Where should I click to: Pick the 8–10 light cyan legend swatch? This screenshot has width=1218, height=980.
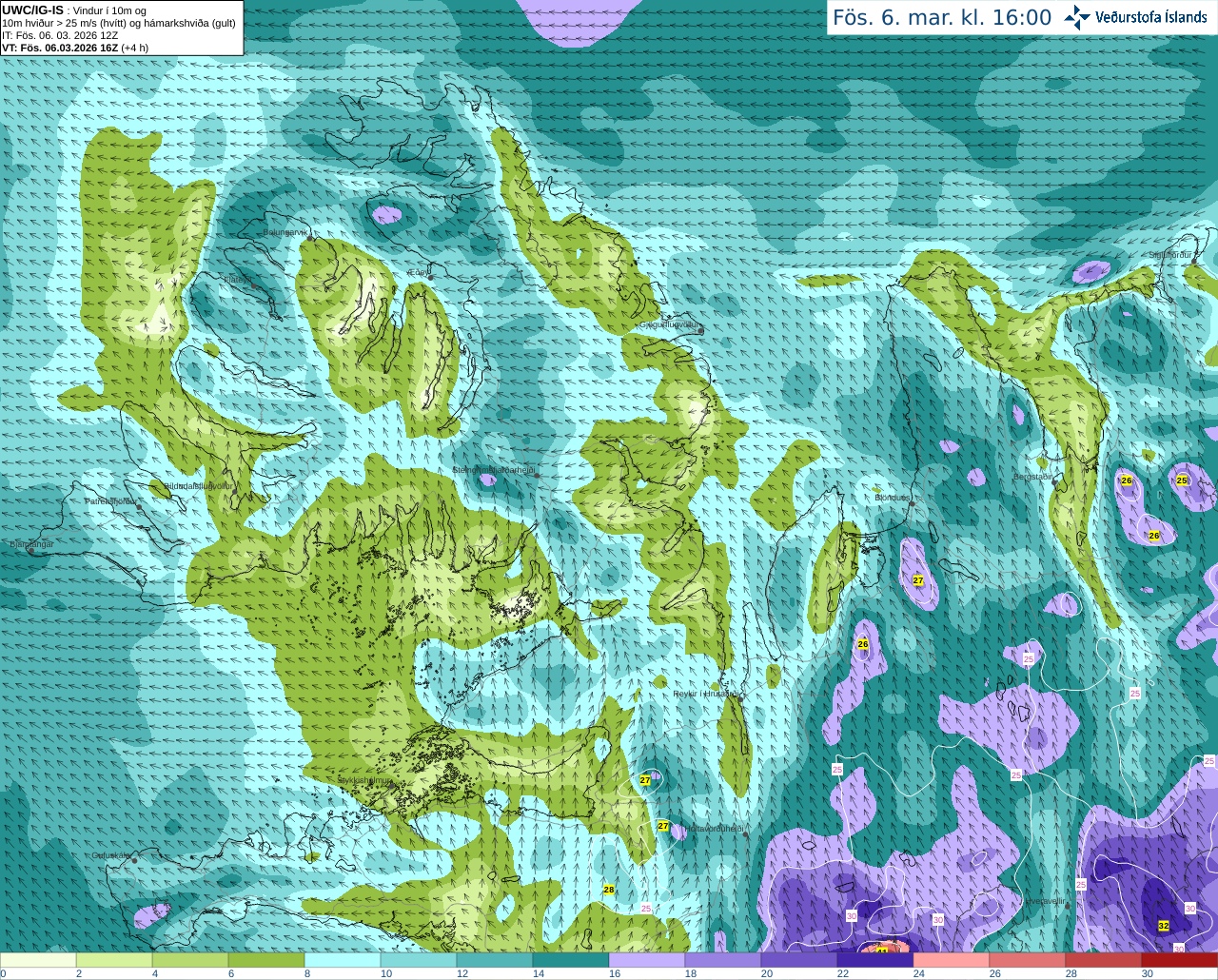pos(343,961)
